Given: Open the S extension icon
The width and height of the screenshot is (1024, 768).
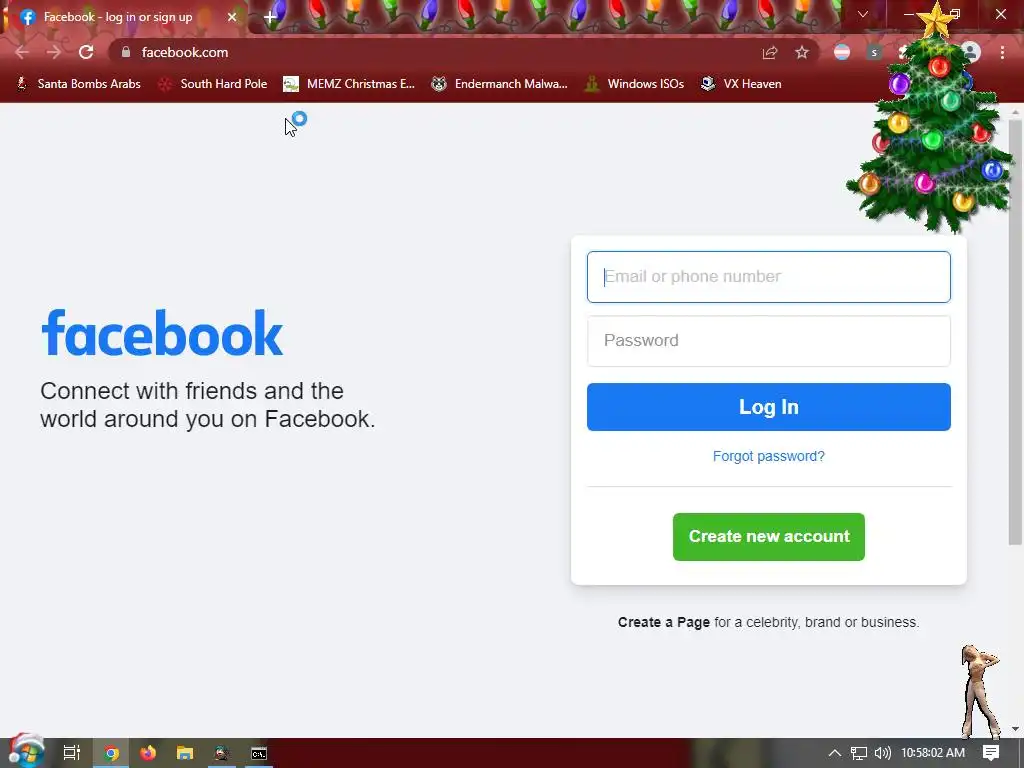Looking at the screenshot, I should coord(874,52).
